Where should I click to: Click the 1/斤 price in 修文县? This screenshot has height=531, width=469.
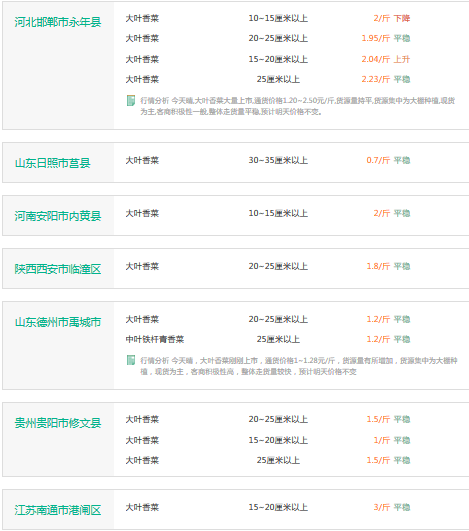(382, 440)
